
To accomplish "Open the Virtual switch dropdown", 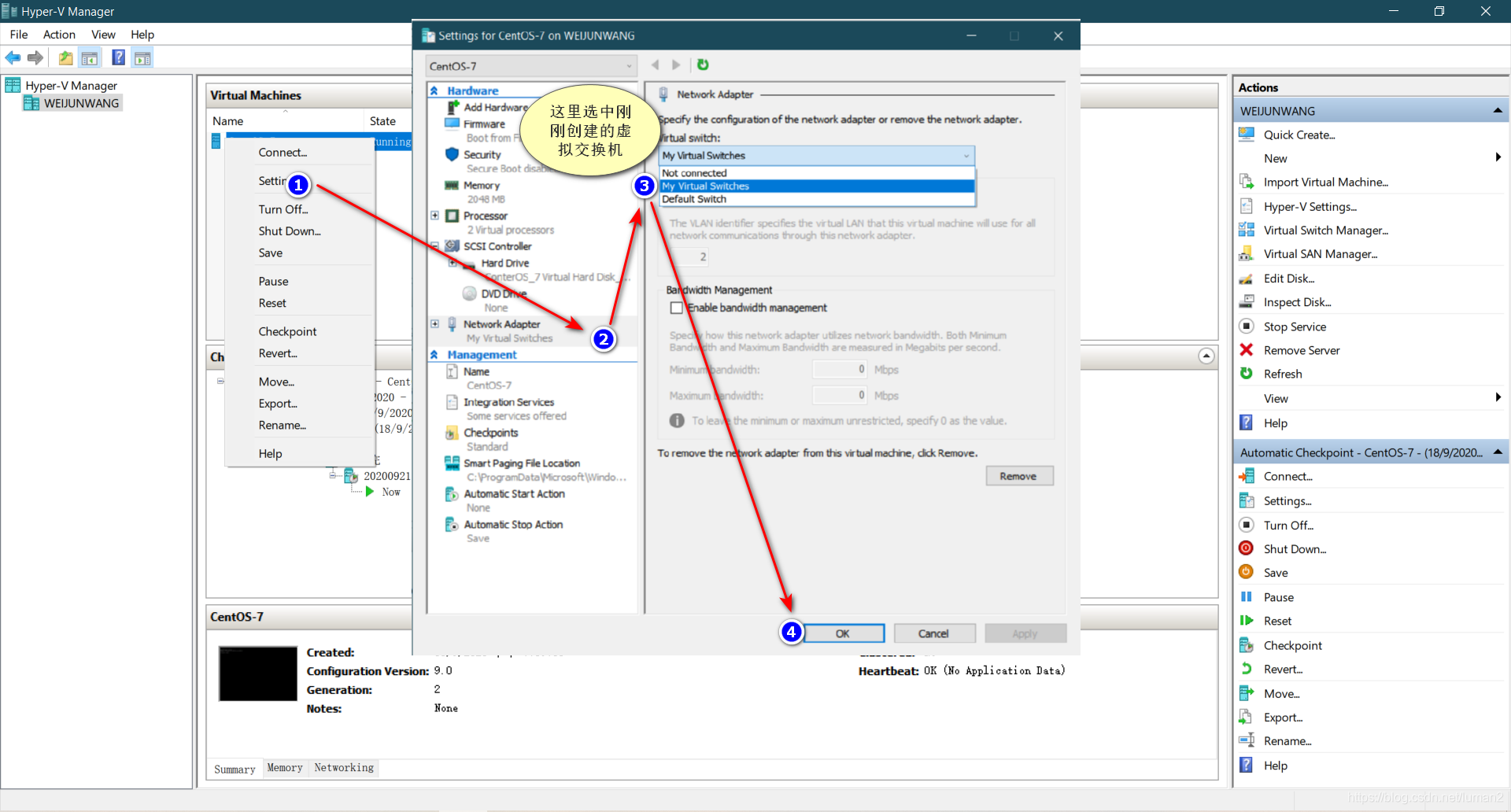I will (x=817, y=156).
